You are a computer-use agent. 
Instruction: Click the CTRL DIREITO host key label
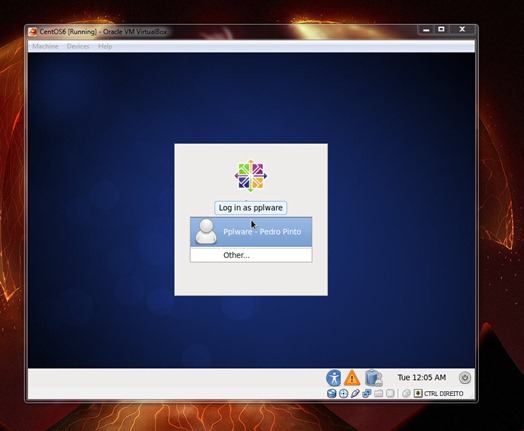[443, 394]
